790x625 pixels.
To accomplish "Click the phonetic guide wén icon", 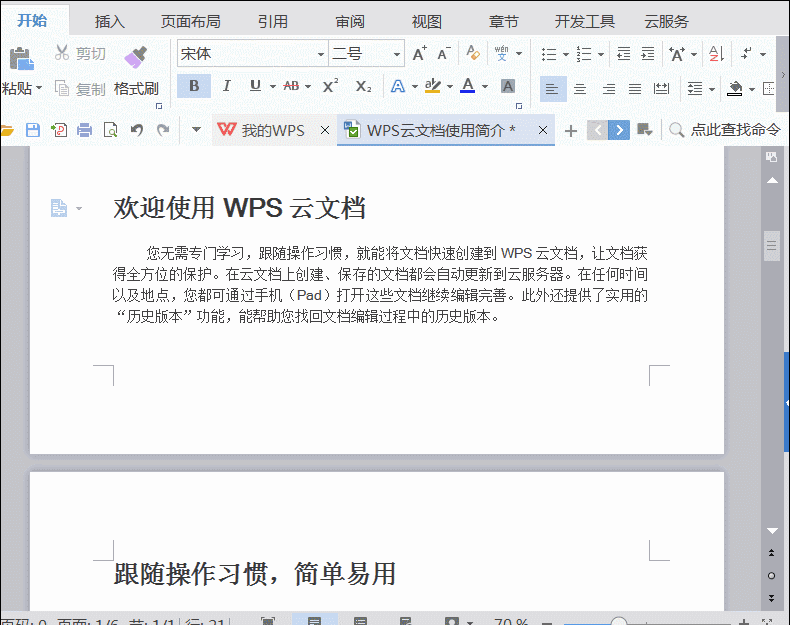I will point(501,53).
